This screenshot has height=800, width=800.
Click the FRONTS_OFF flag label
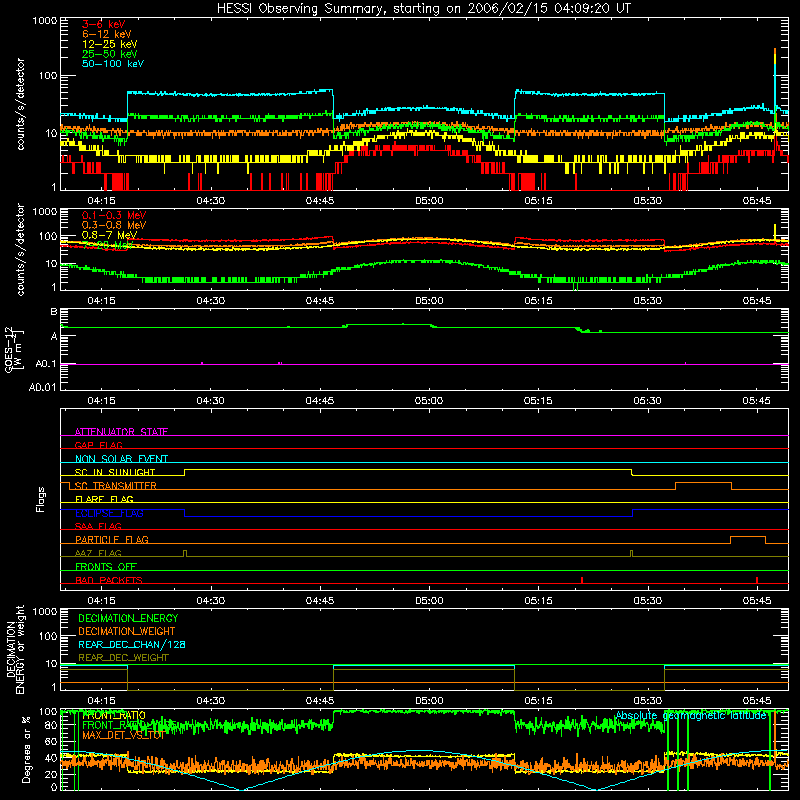point(106,566)
